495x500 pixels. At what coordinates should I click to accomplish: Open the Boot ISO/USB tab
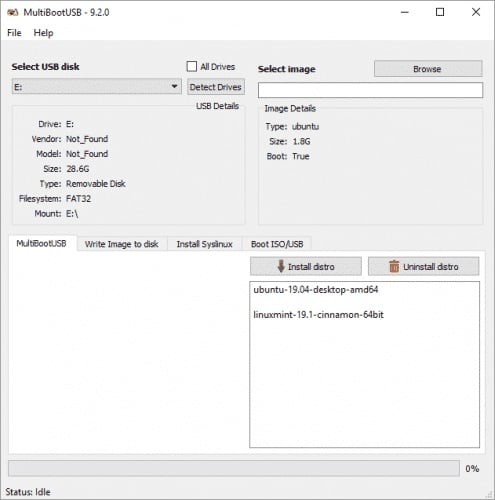click(x=277, y=244)
